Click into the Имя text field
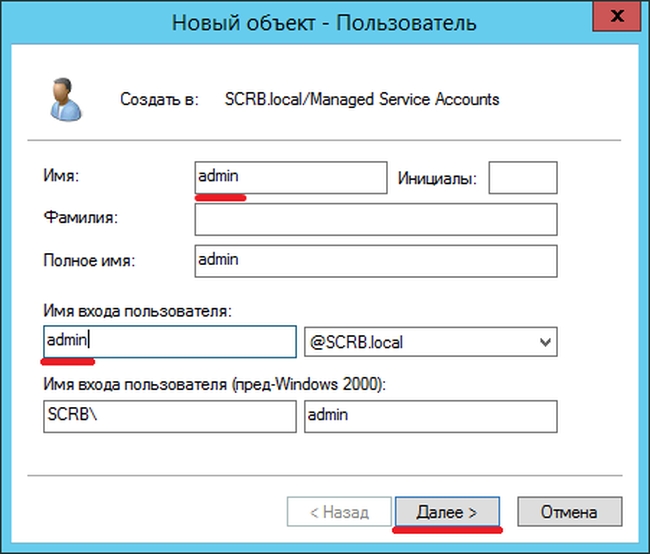 [x=290, y=177]
